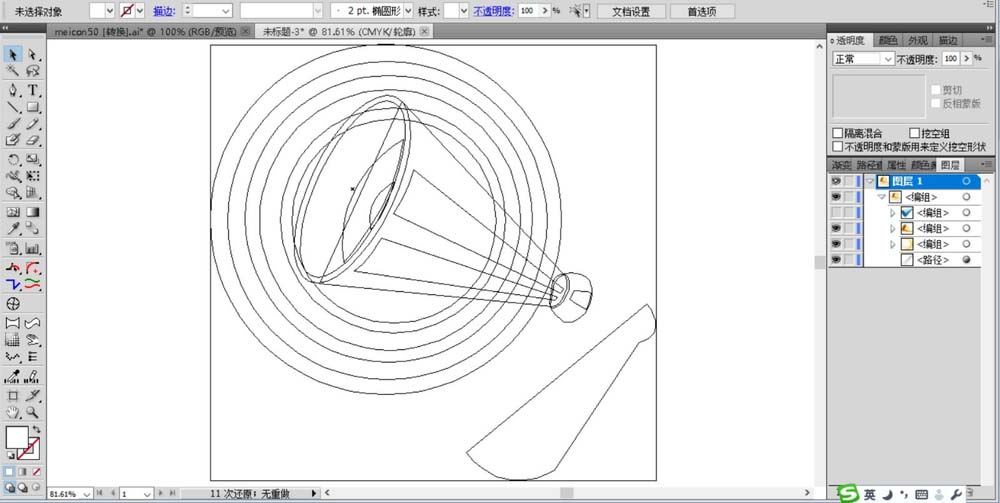Pick the Pencil tool
Image resolution: width=1000 pixels, height=503 pixels.
point(33,124)
